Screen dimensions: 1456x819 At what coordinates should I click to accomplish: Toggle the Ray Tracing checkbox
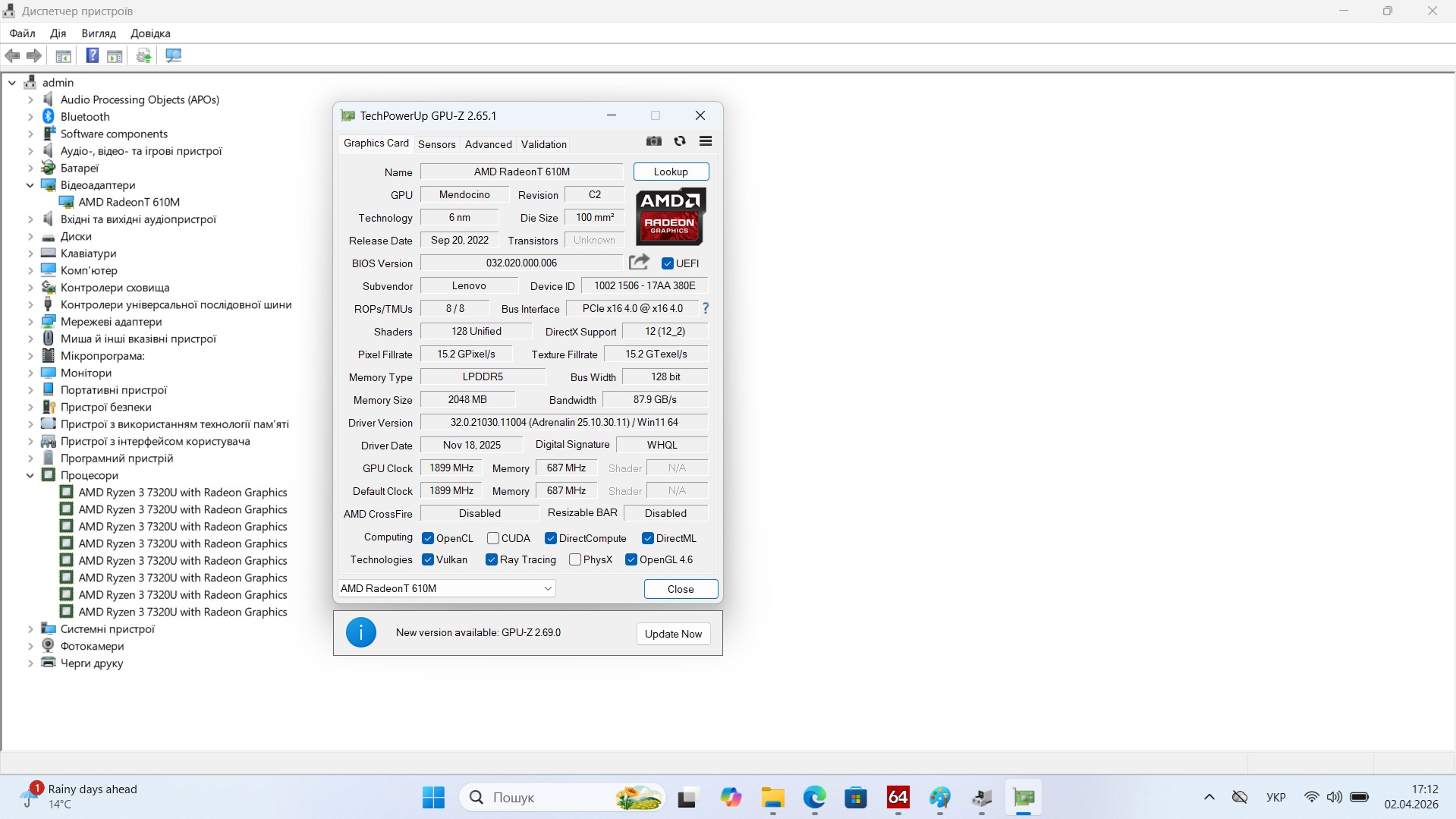tap(492, 559)
